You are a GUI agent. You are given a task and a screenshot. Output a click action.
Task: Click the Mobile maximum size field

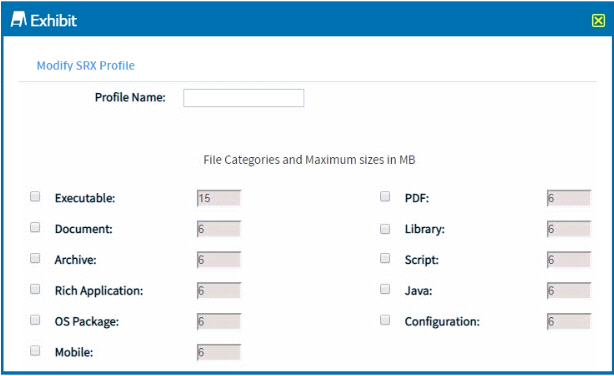(x=219, y=352)
